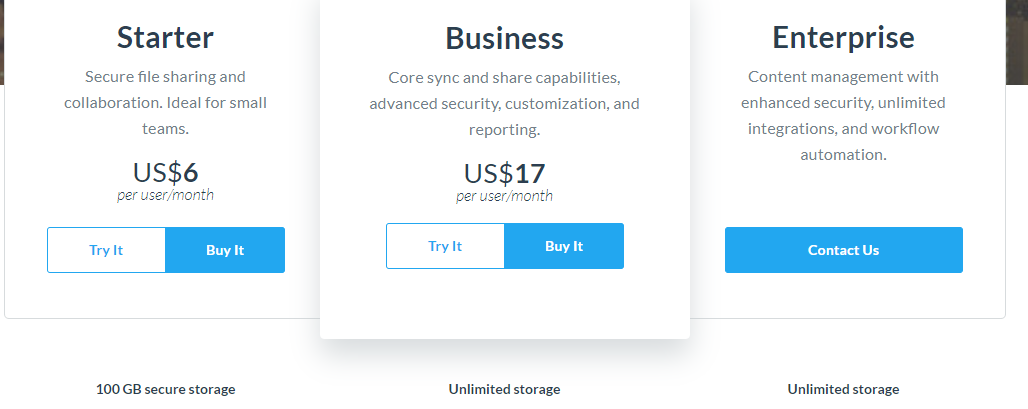This screenshot has height=409, width=1028.
Task: Click empty area below the Contact Us button
Action: coord(844,295)
